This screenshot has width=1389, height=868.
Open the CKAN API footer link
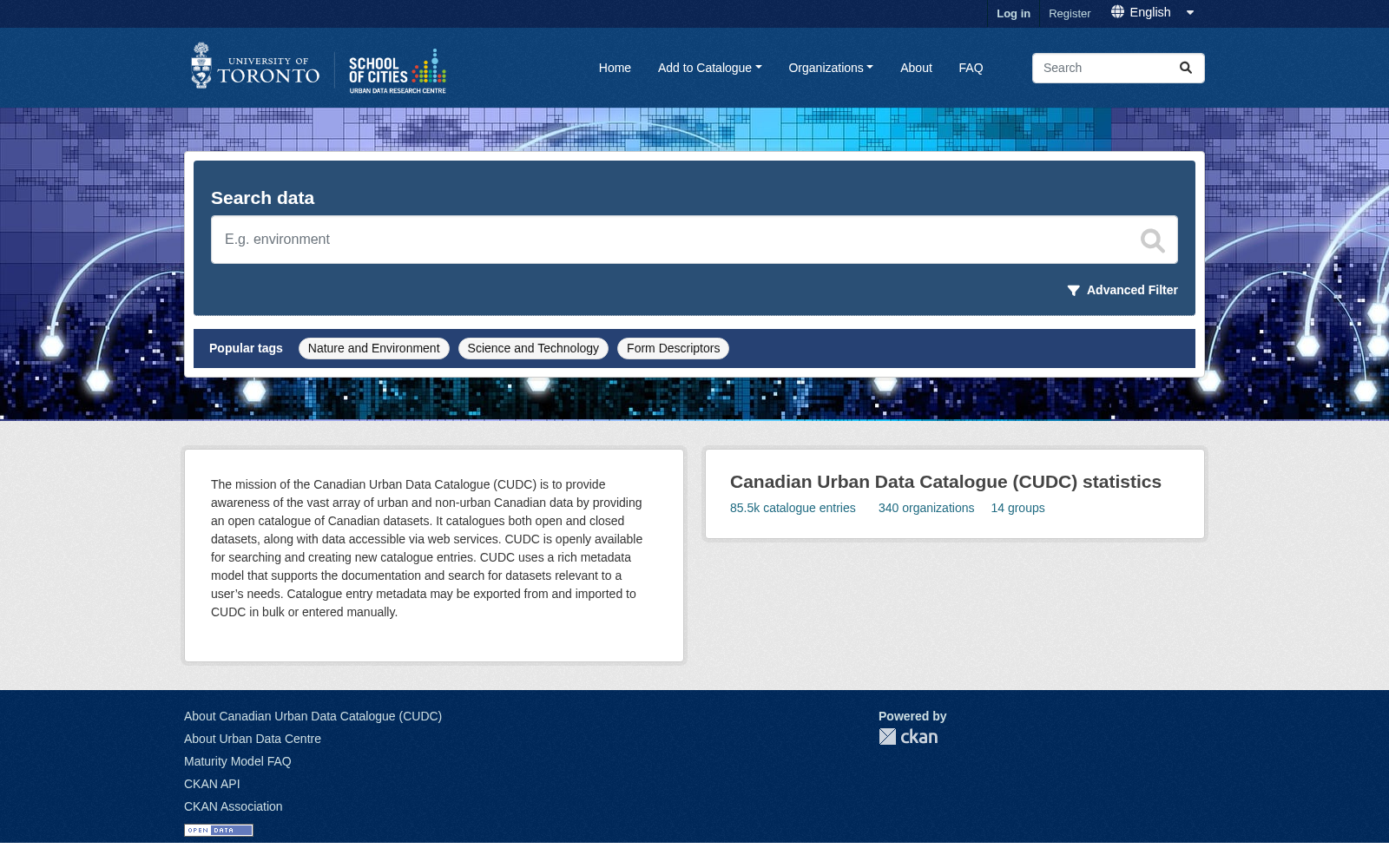pos(212,784)
